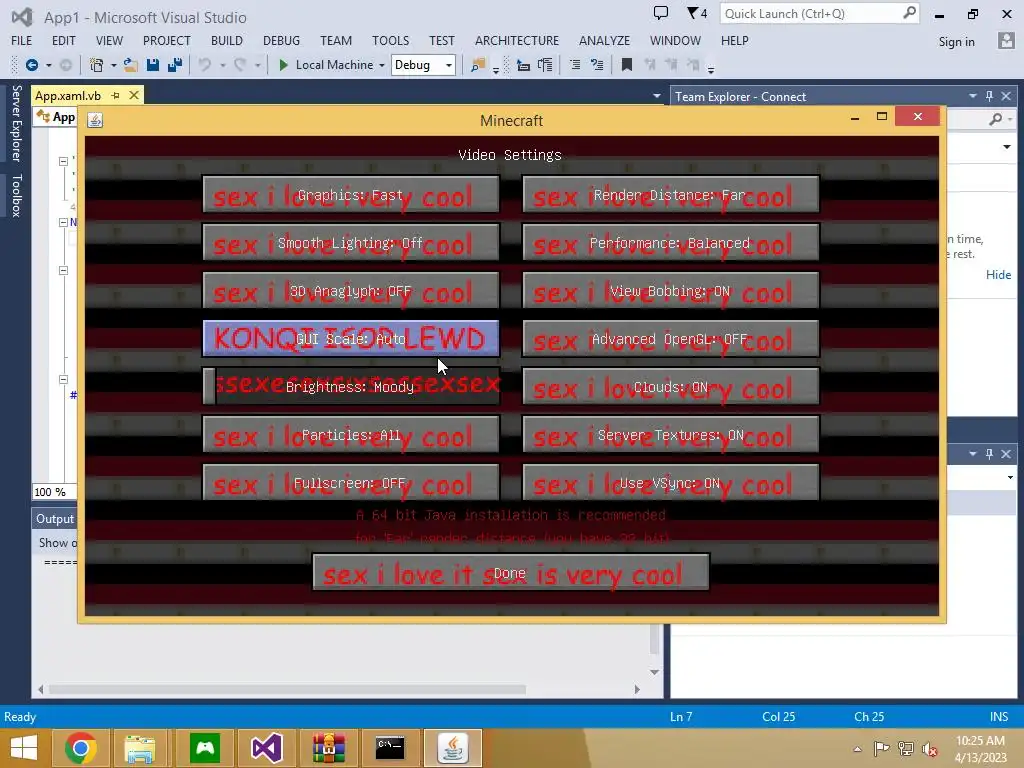This screenshot has width=1024, height=768.
Task: Click the comment out lines icon
Action: tap(575, 65)
